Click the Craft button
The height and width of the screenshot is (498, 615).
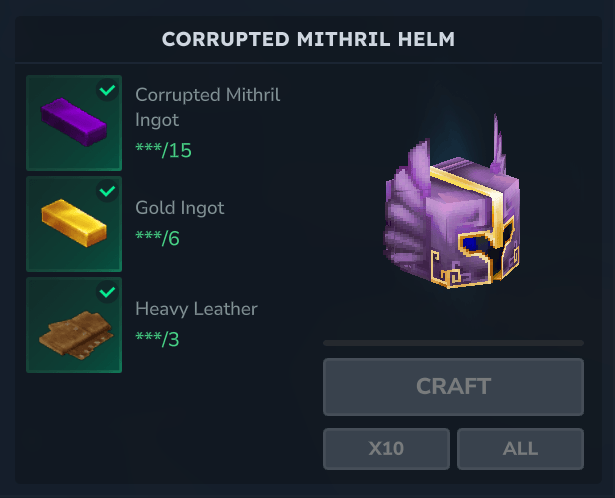(453, 387)
